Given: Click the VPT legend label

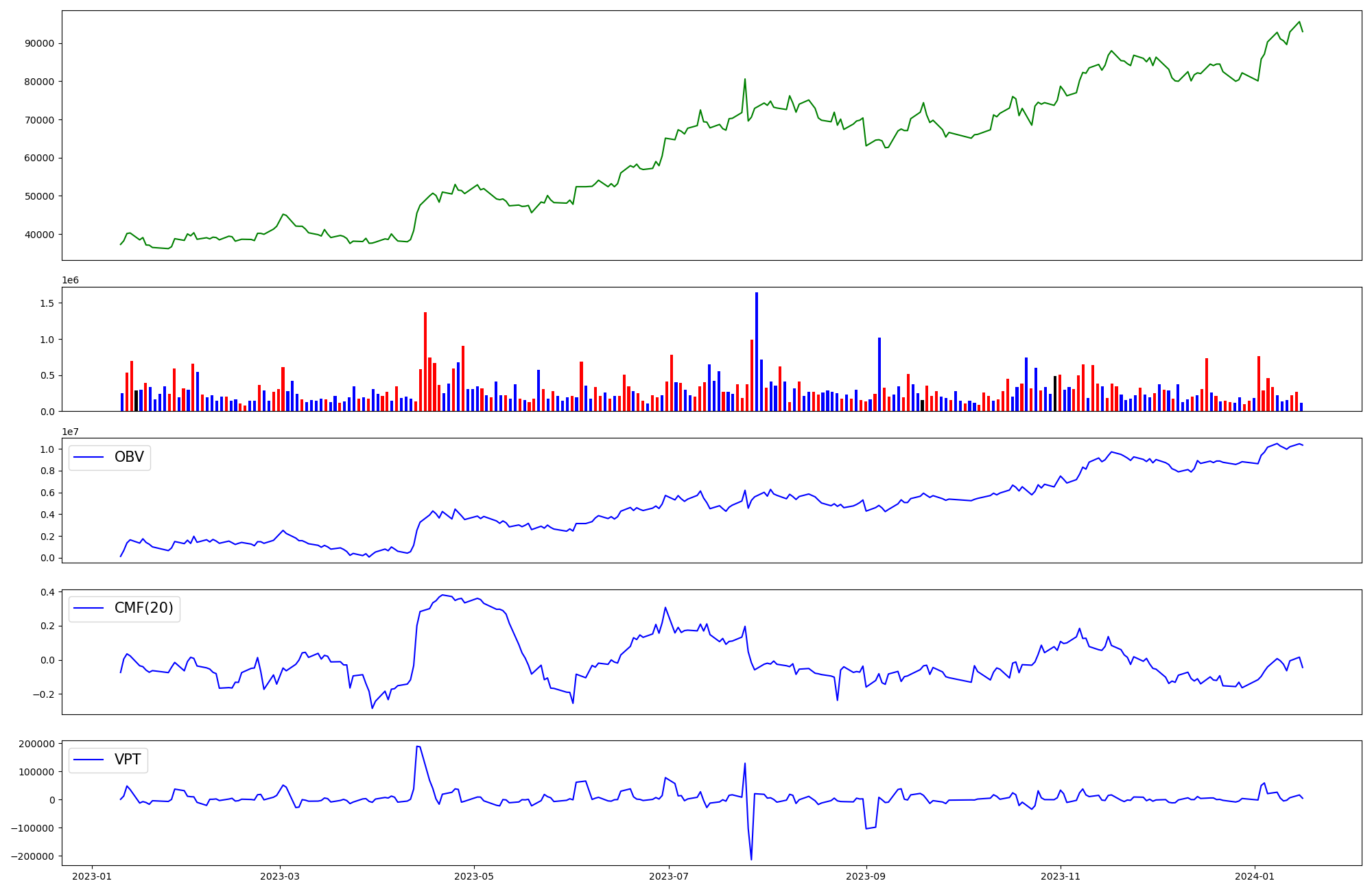Looking at the screenshot, I should point(128,760).
